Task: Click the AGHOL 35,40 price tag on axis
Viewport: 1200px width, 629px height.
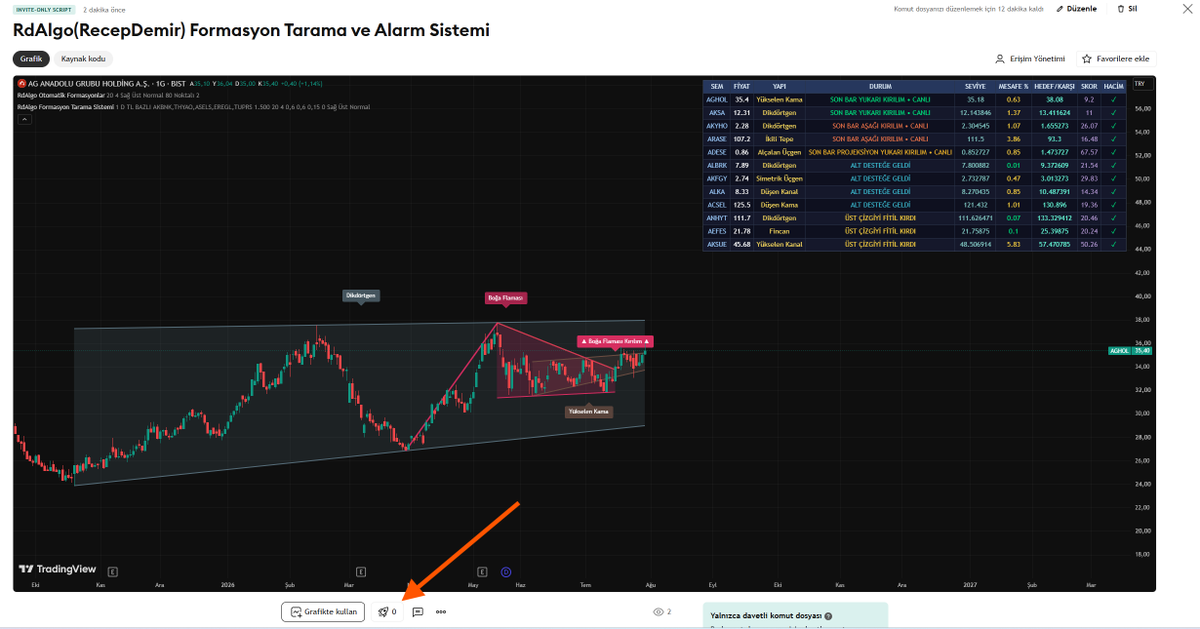Action: pyautogui.click(x=1131, y=351)
